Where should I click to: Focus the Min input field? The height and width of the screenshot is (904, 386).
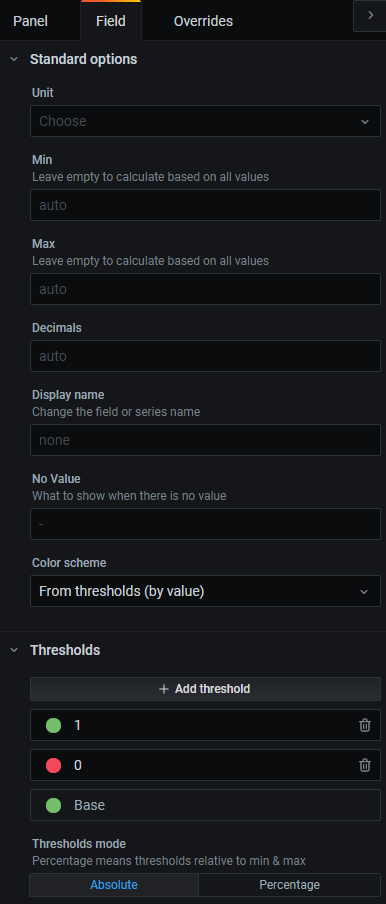tap(205, 205)
